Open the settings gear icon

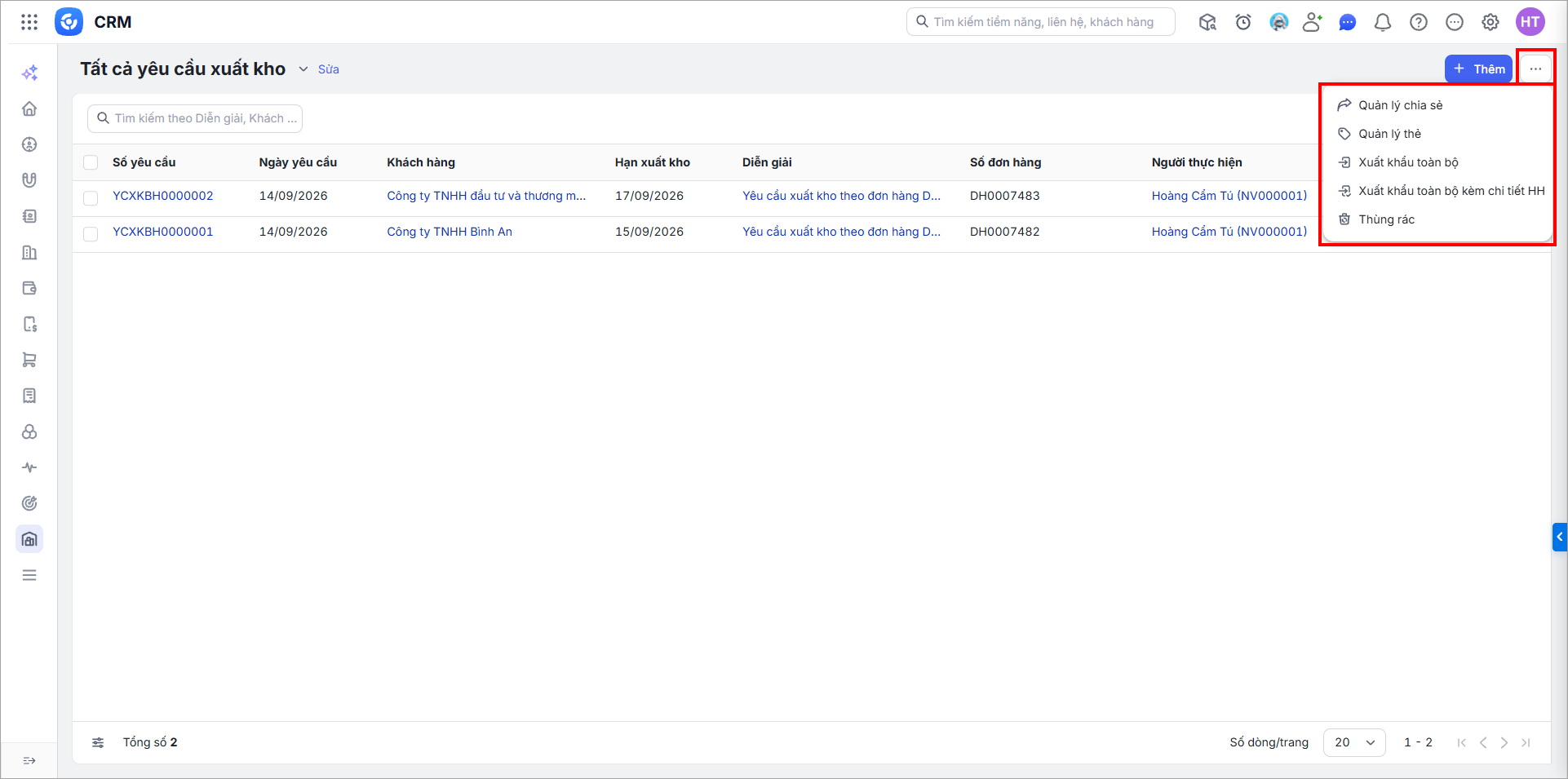pos(1490,22)
